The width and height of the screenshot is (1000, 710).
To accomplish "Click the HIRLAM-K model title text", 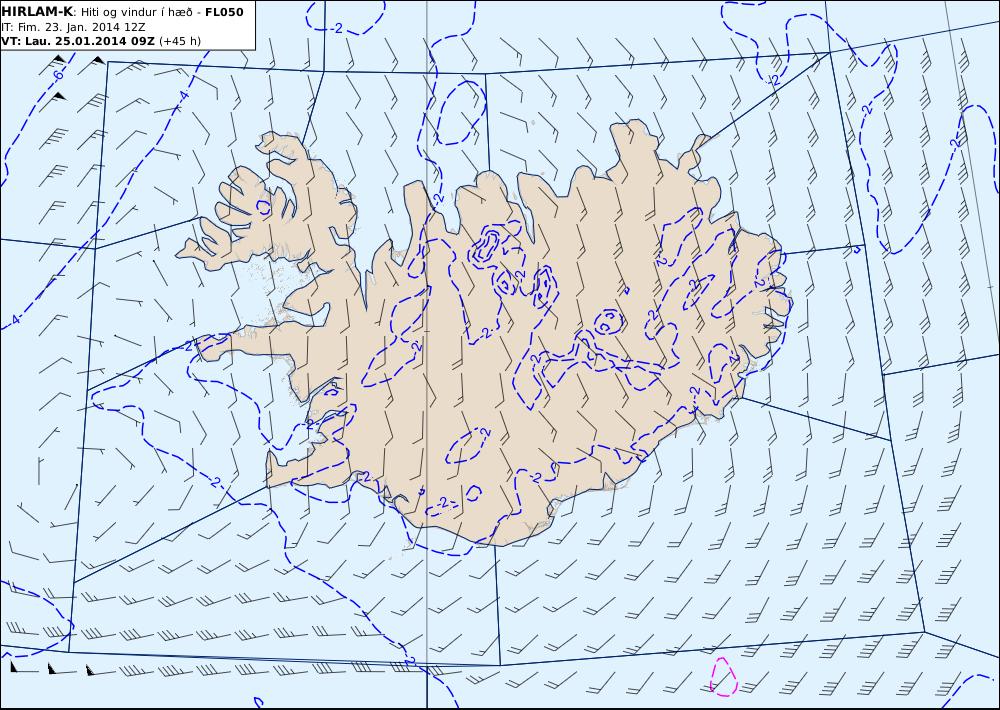I will (x=37, y=12).
